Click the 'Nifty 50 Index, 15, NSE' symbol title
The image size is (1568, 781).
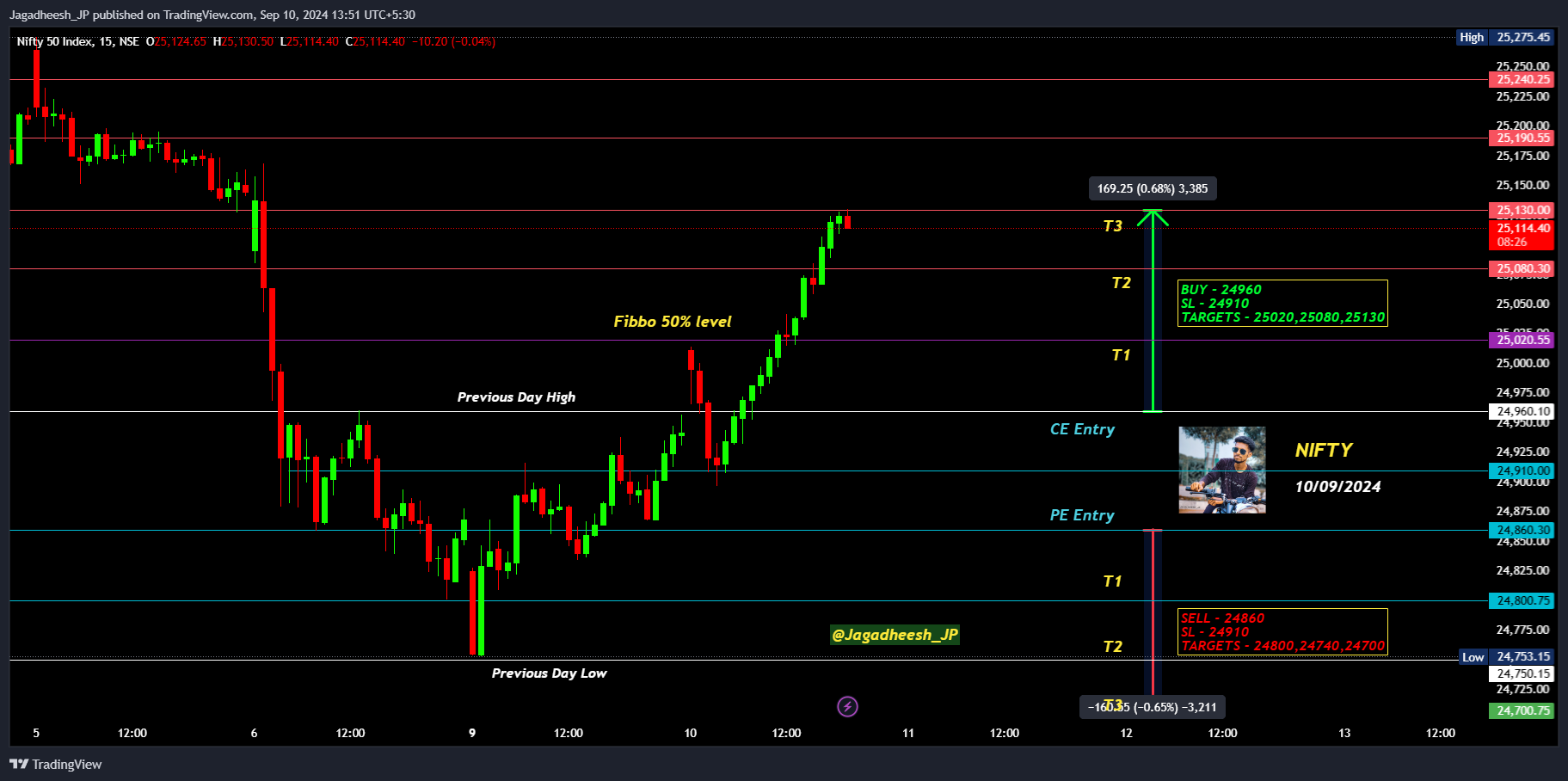click(x=77, y=41)
